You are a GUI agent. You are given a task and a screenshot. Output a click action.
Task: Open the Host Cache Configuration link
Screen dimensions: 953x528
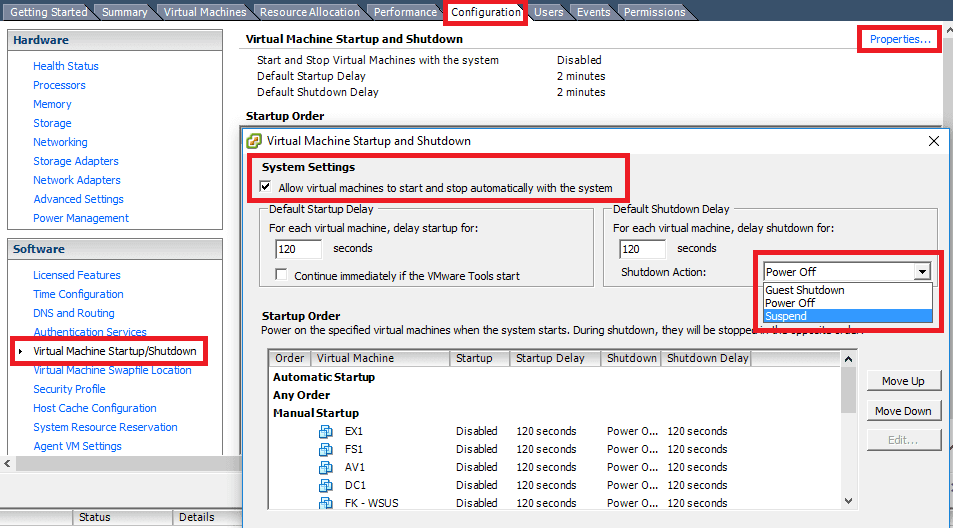95,408
